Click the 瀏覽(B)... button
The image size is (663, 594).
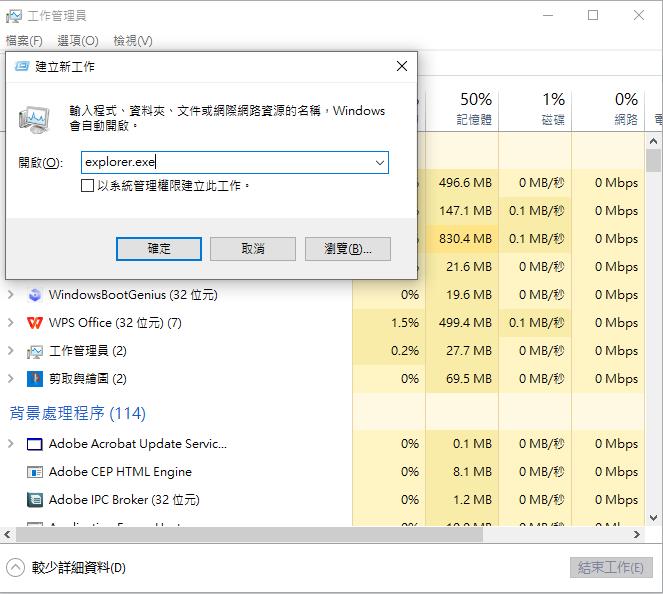[x=348, y=249]
